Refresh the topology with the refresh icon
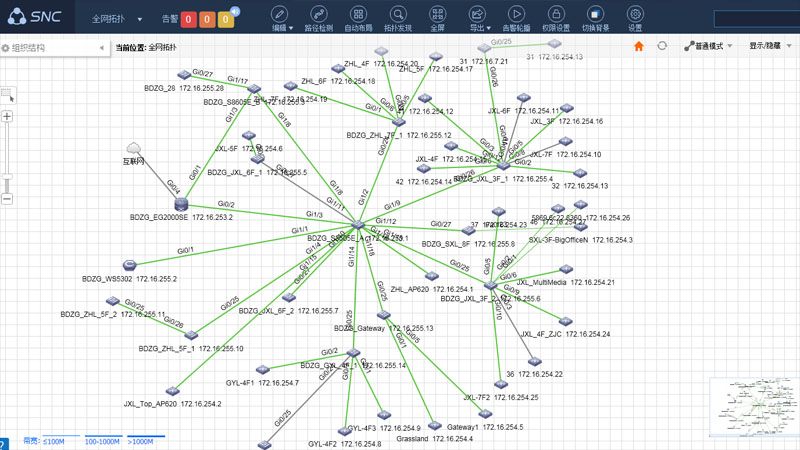800x450 pixels. [x=662, y=46]
